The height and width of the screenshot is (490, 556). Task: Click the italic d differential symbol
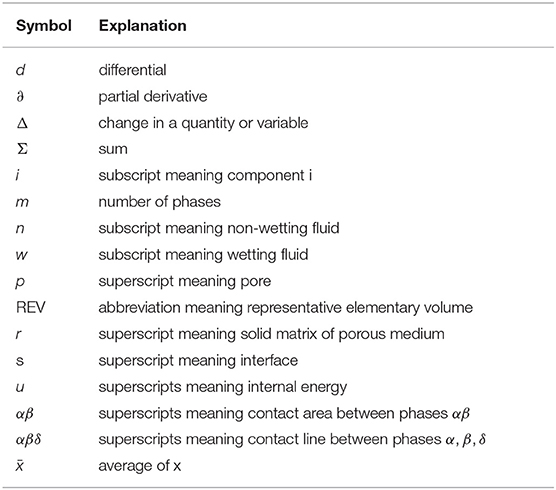(x=21, y=70)
